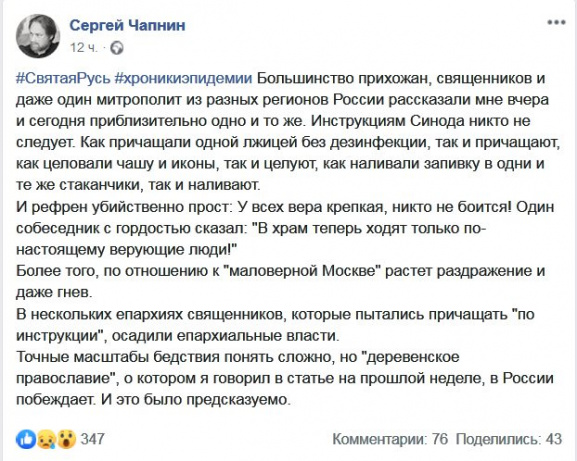Open the post timestamp 12 ч.

(x=84, y=48)
